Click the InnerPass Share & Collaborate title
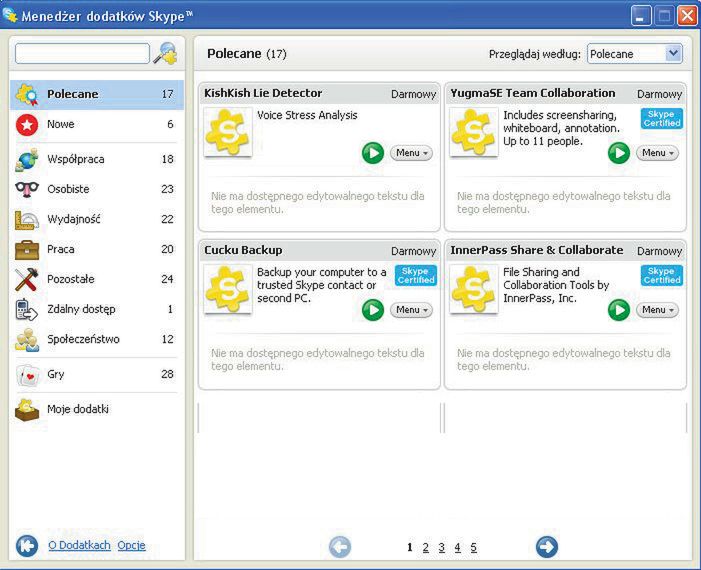 point(536,250)
